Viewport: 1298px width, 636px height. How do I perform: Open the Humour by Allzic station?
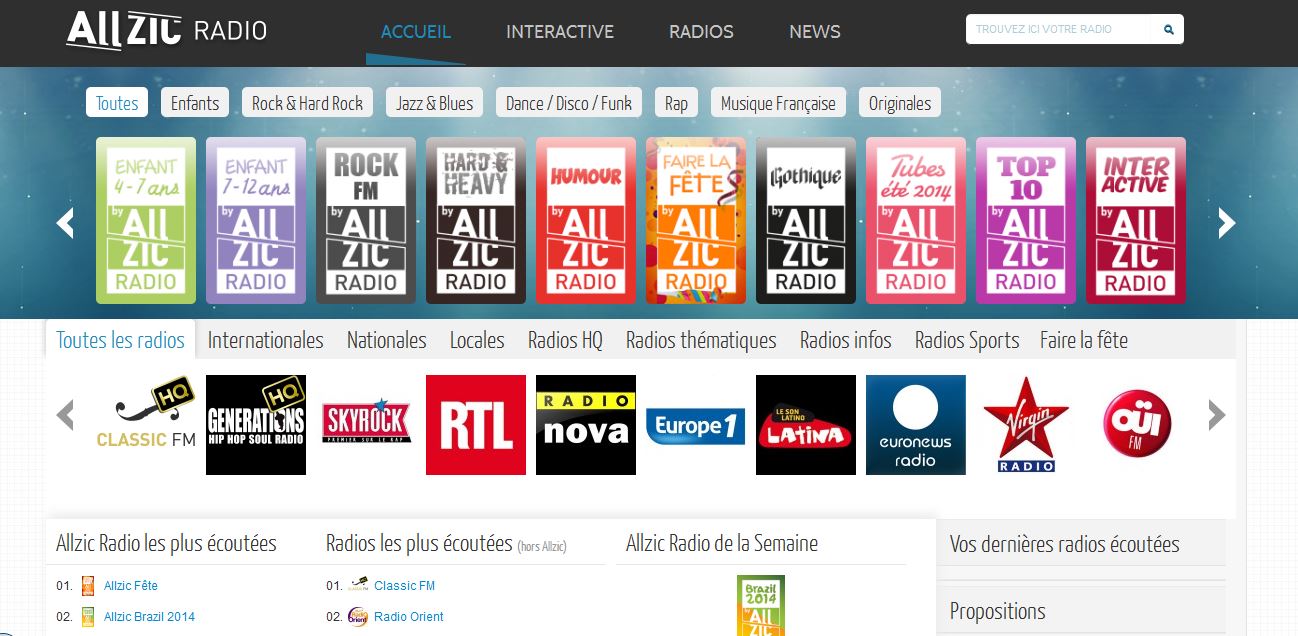point(586,220)
